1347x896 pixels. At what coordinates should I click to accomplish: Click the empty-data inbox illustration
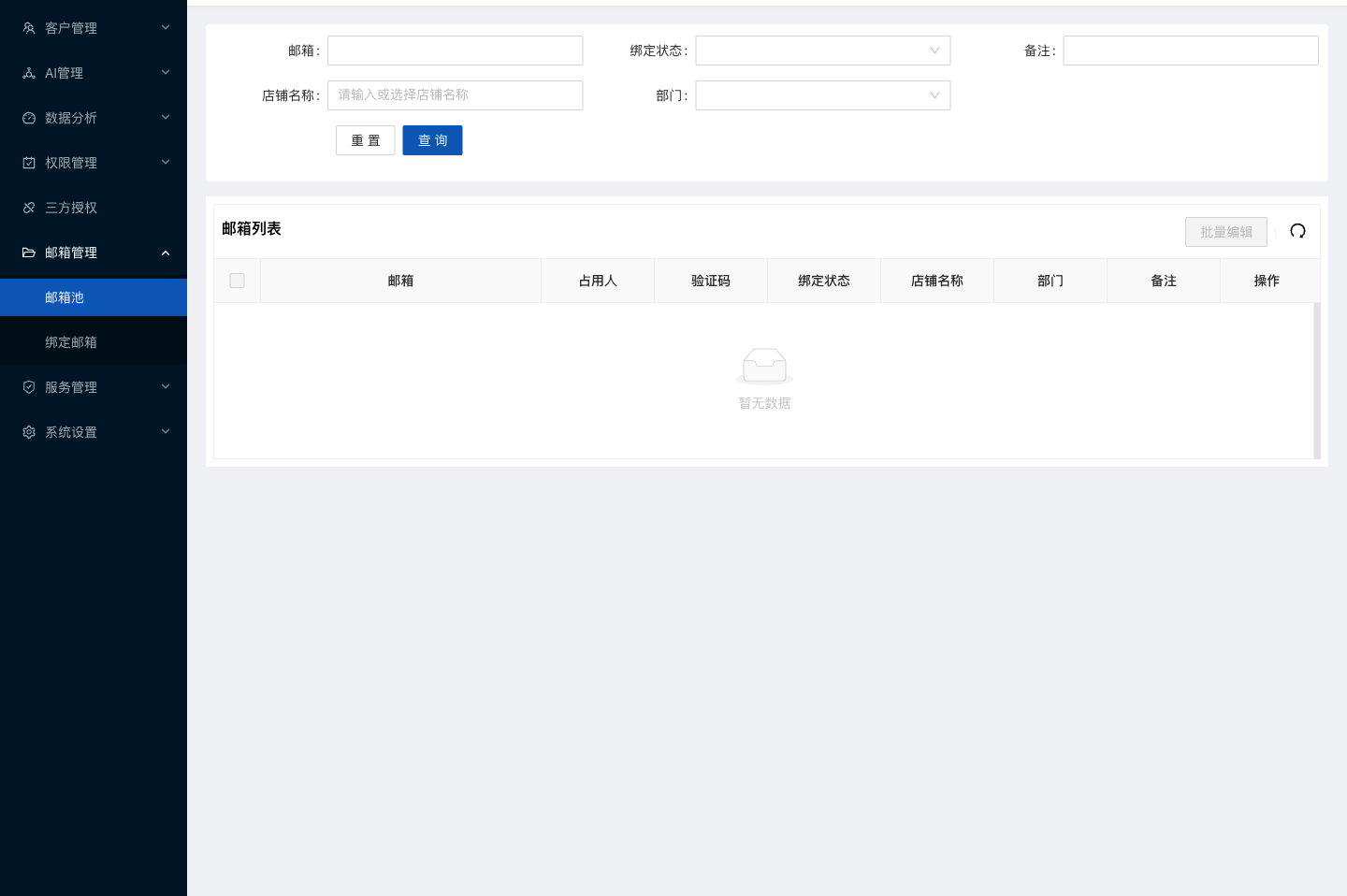(764, 366)
